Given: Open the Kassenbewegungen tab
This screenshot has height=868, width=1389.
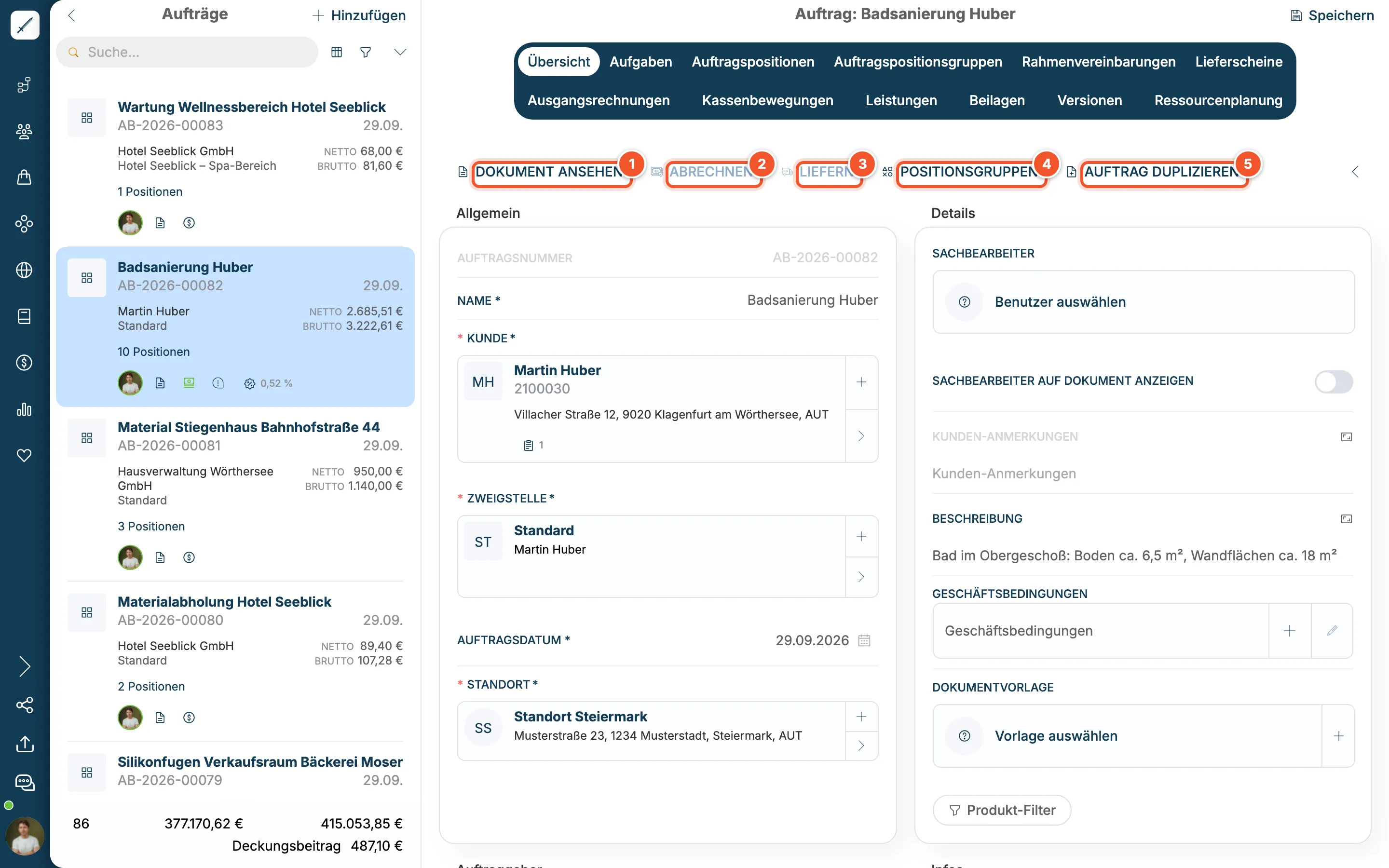Looking at the screenshot, I should point(767,100).
